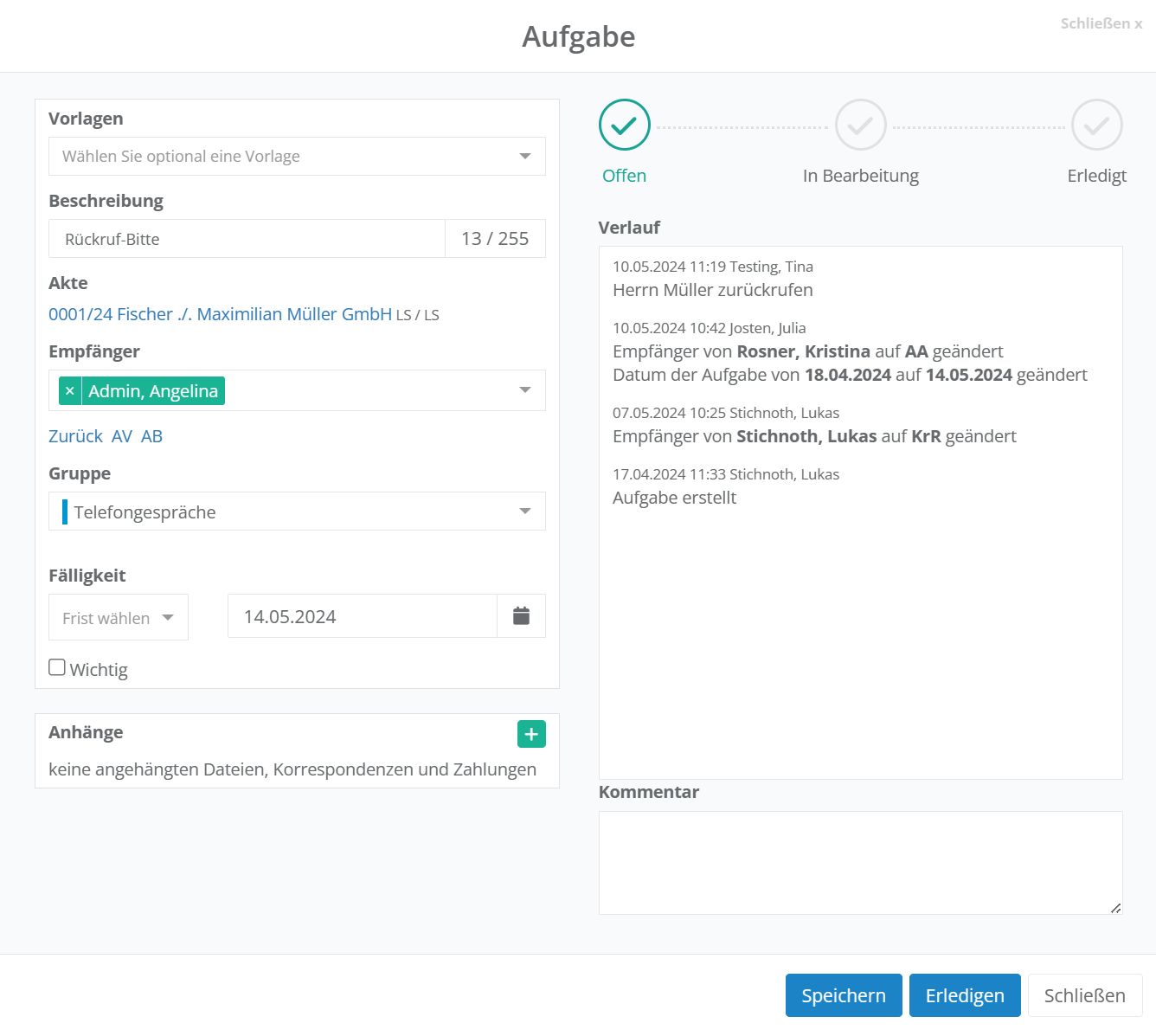Set status to Offen checkmark circle
The height and width of the screenshot is (1036, 1156).
(x=624, y=125)
